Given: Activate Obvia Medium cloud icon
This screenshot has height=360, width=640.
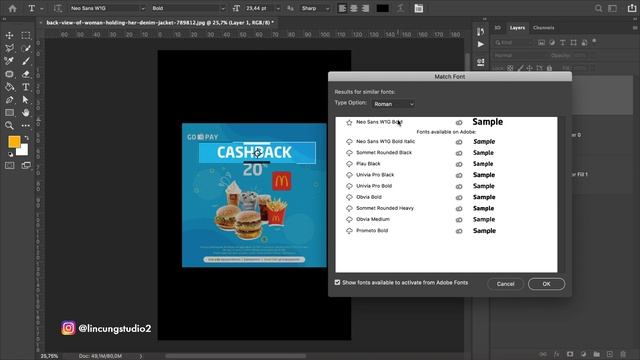Looking at the screenshot, I should tap(349, 220).
